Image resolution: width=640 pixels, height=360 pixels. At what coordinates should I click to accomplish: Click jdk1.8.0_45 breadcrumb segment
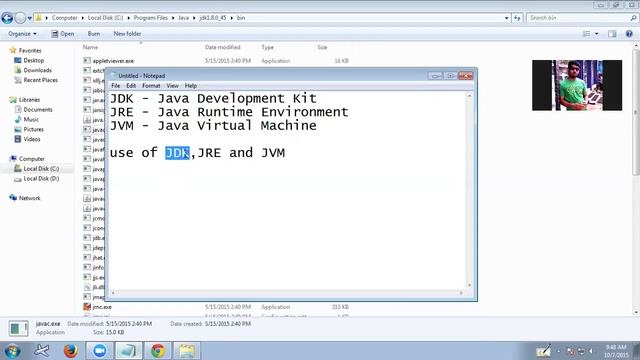(x=213, y=18)
